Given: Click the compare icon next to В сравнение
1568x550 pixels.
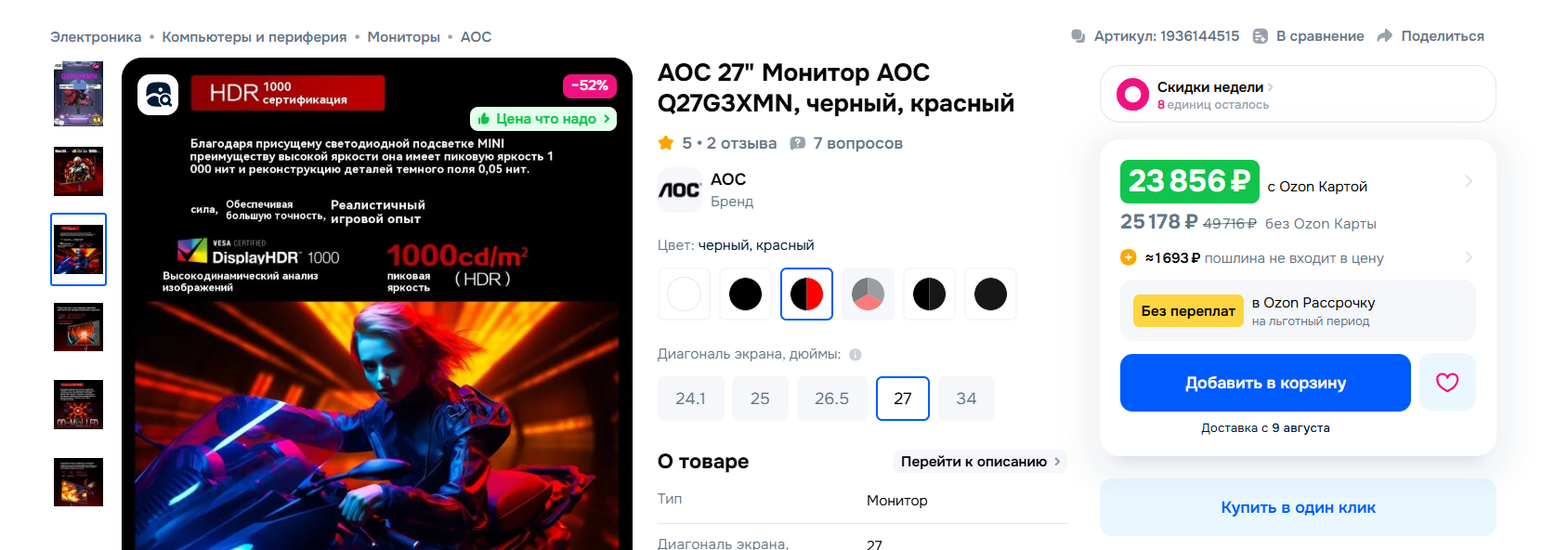Looking at the screenshot, I should coord(1261,36).
